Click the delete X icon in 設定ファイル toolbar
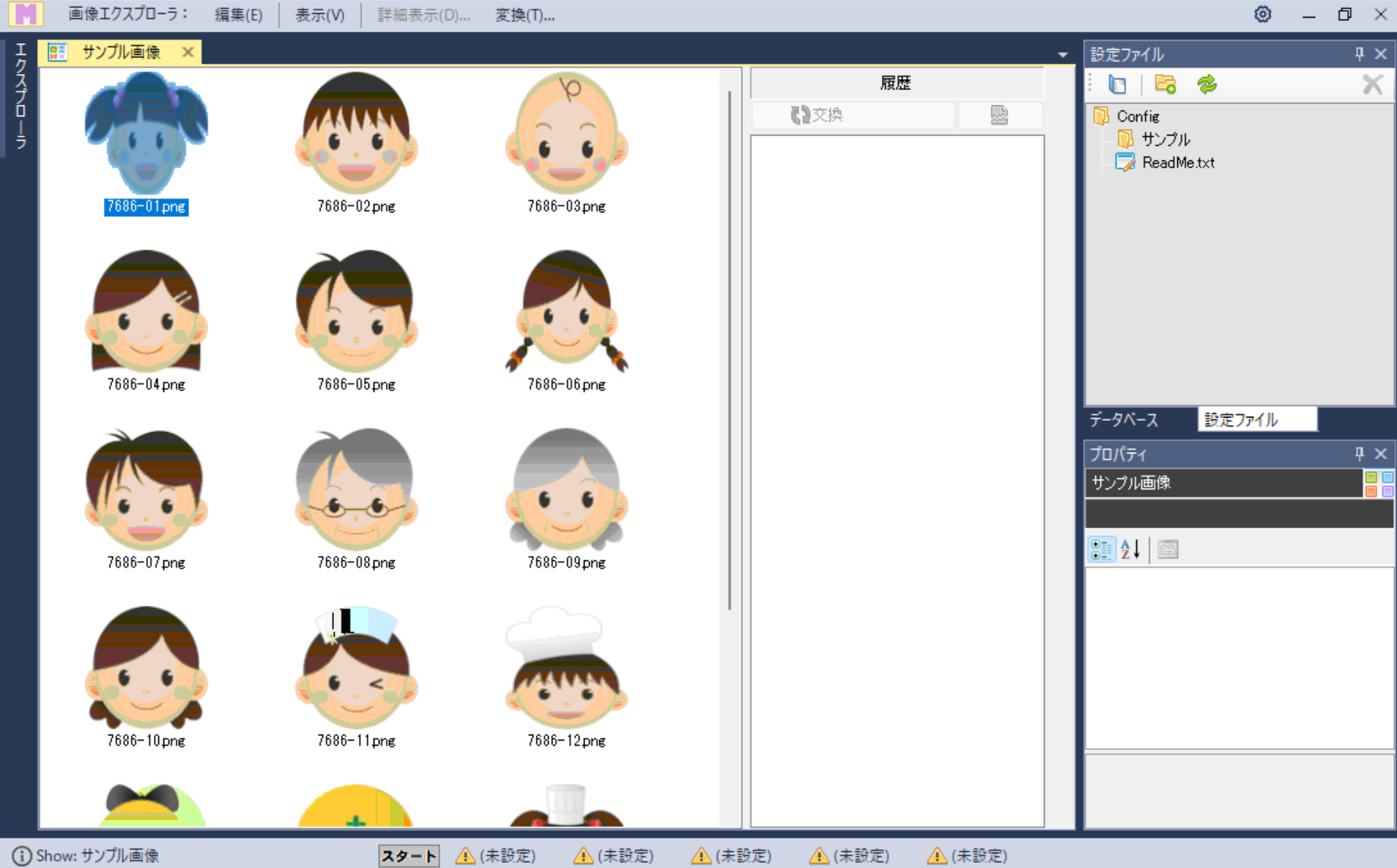 (x=1372, y=84)
